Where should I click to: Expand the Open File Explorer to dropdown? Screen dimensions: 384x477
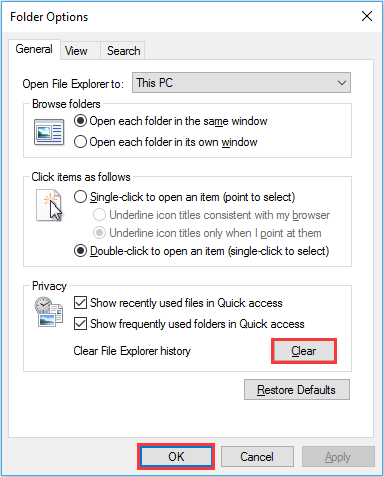(241, 83)
